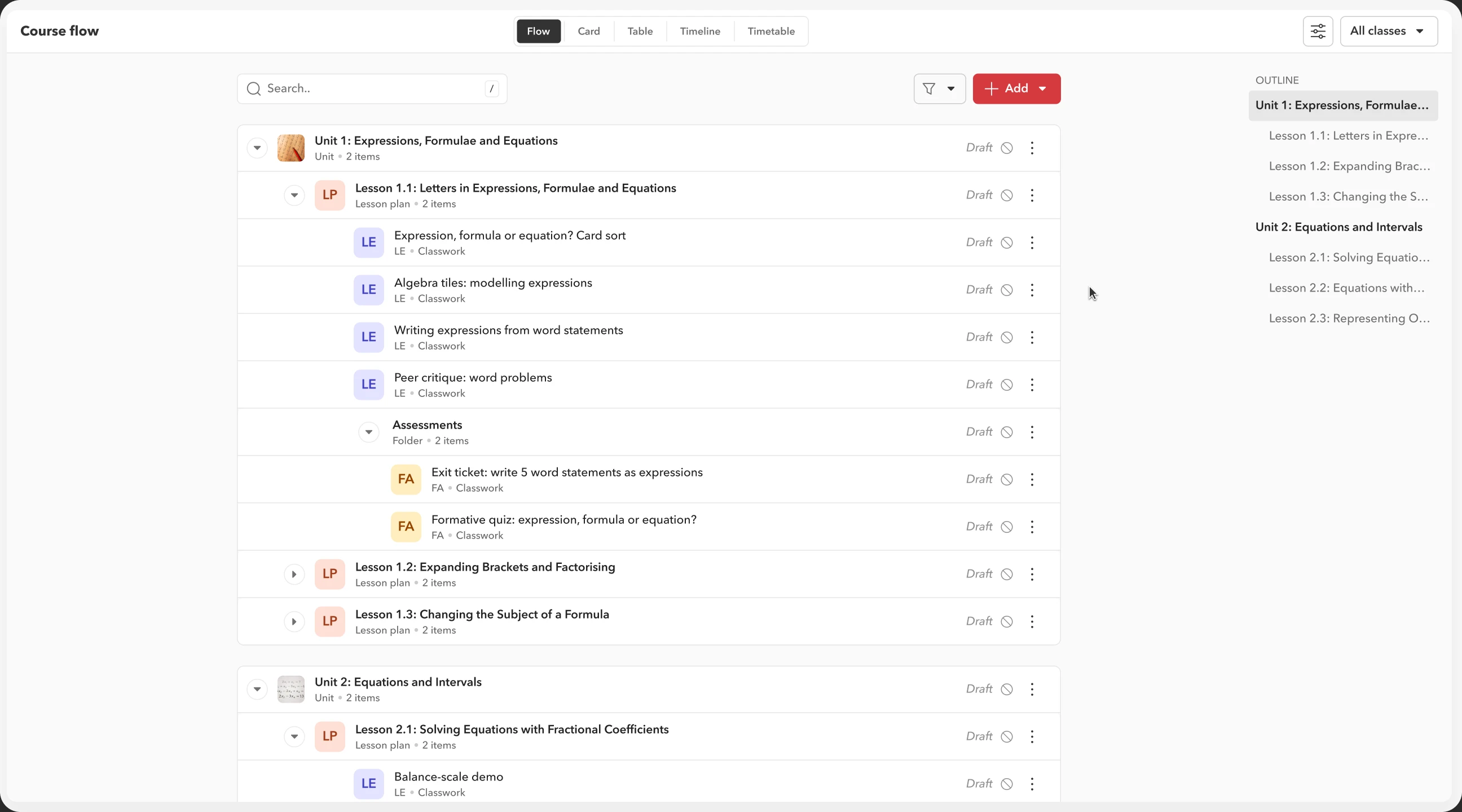The width and height of the screenshot is (1462, 812).
Task: Click the LP badge of Lesson 1.2
Action: tap(330, 574)
